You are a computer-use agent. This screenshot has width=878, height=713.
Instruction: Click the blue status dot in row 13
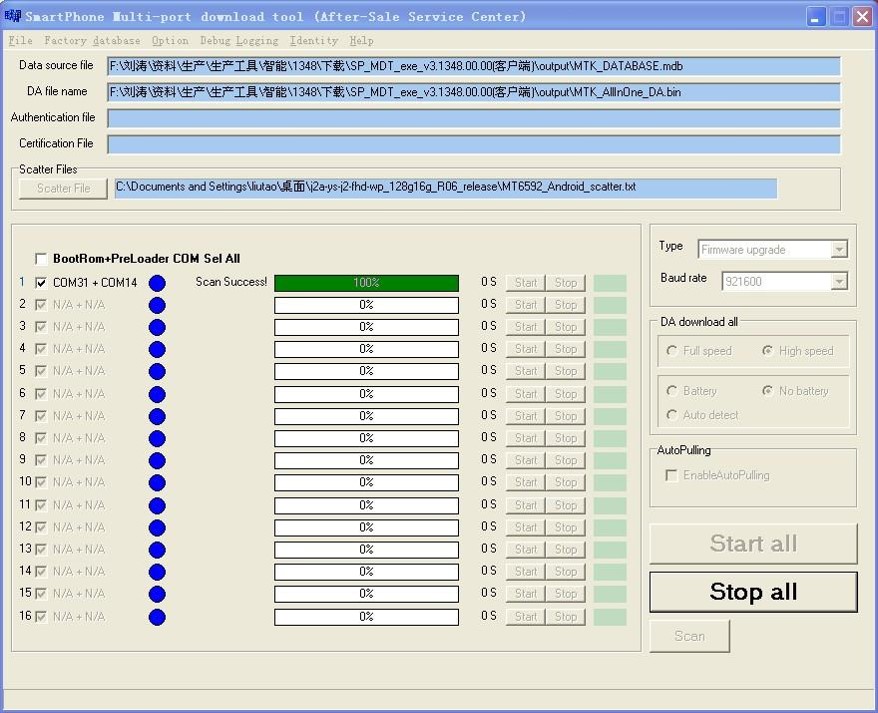[x=157, y=549]
